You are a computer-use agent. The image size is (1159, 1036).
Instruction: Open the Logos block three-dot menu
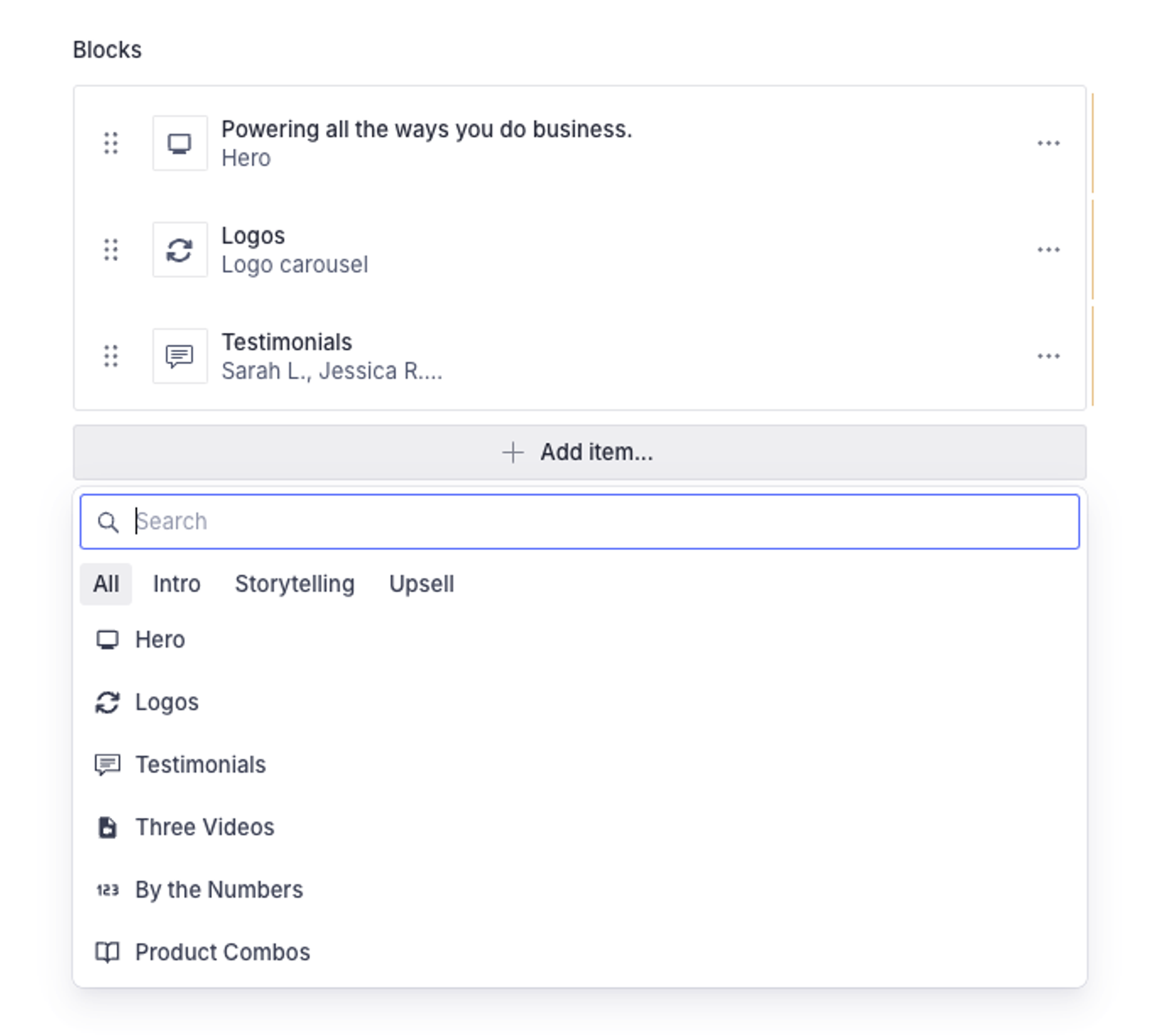pos(1048,249)
